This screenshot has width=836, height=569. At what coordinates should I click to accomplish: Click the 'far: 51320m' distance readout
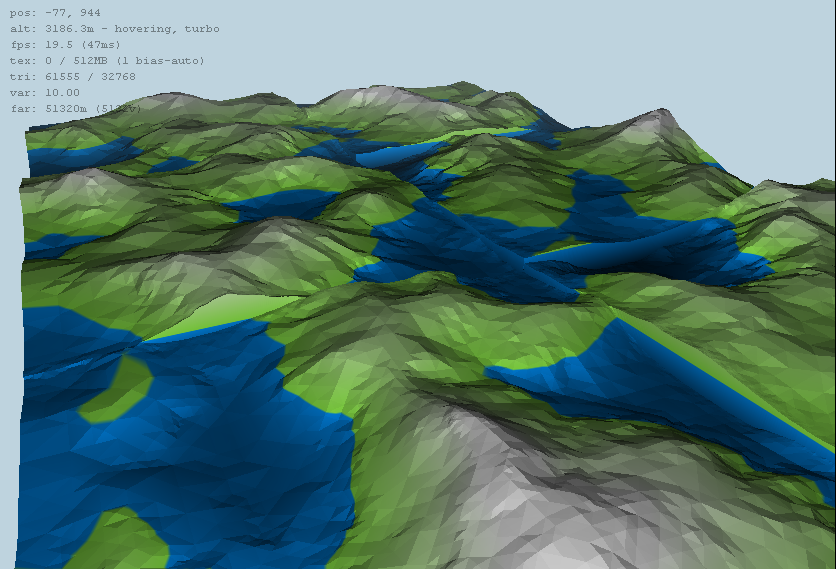60,108
